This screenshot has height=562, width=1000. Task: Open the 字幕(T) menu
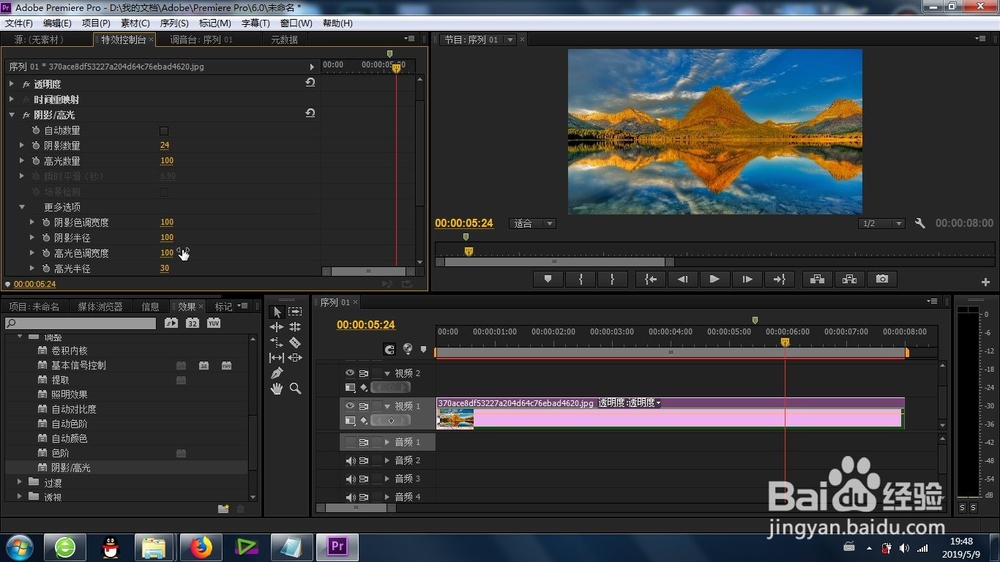click(x=256, y=23)
